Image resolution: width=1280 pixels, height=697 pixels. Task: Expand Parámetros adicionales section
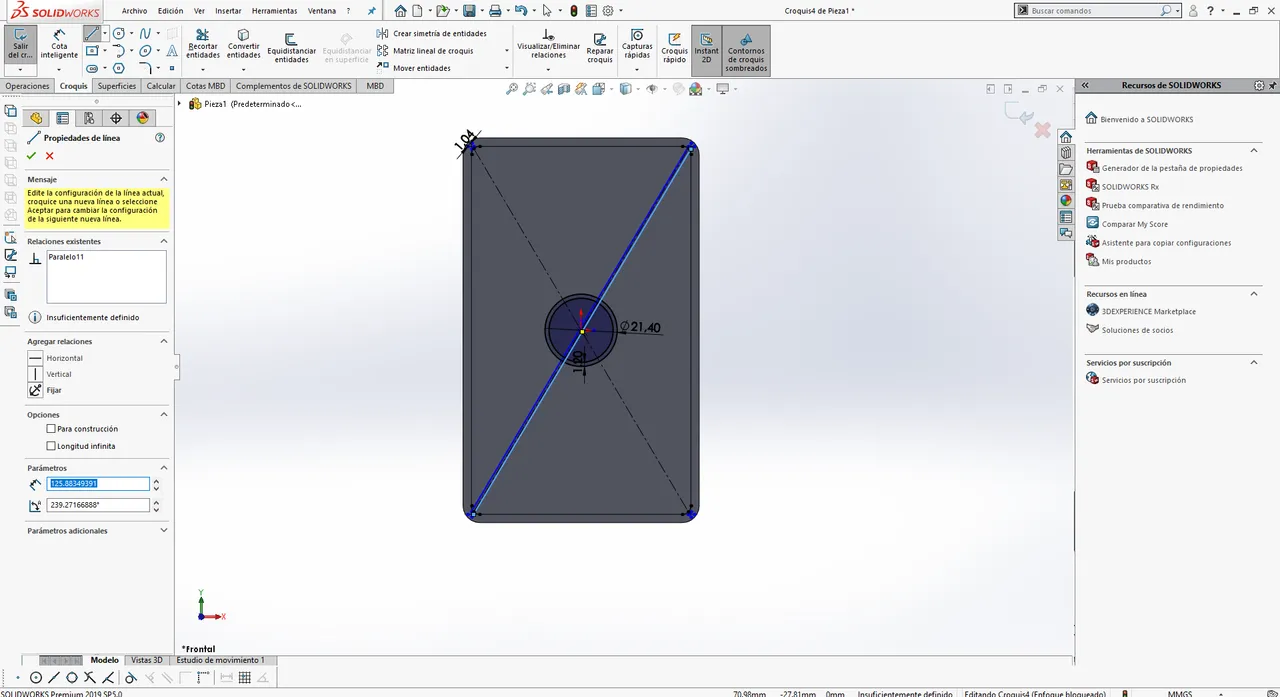164,531
